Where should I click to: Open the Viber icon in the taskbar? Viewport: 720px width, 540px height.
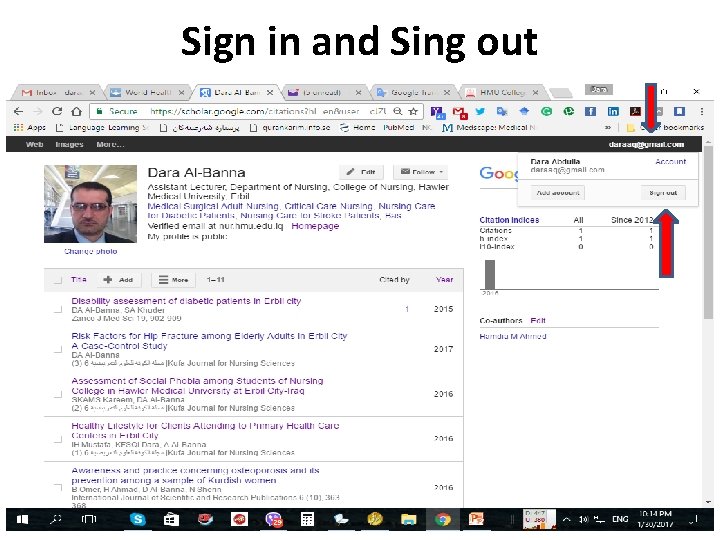274,519
